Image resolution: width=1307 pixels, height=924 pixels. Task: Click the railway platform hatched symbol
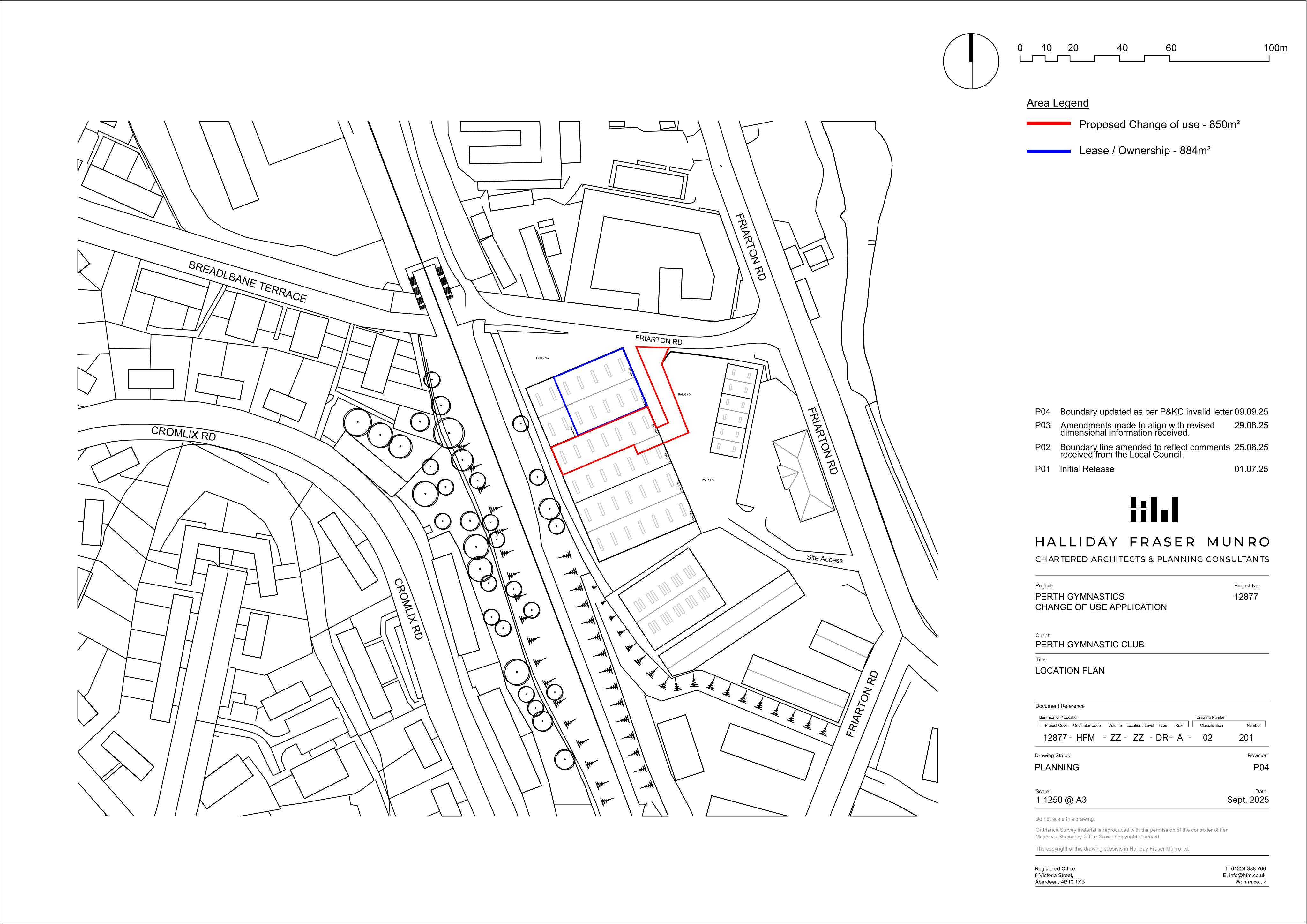(x=431, y=287)
